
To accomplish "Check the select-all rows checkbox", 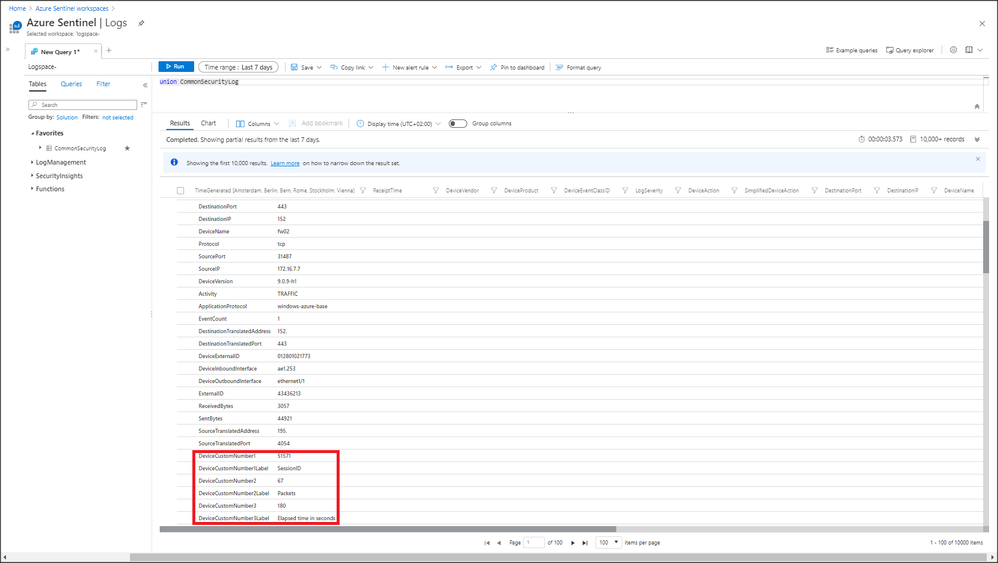I will 181,190.
